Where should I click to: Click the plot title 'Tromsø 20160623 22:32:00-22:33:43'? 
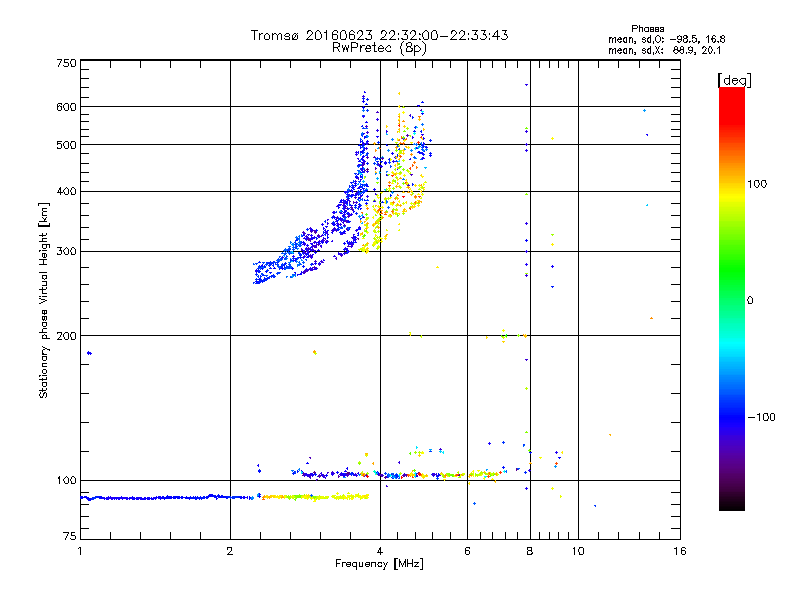click(380, 35)
